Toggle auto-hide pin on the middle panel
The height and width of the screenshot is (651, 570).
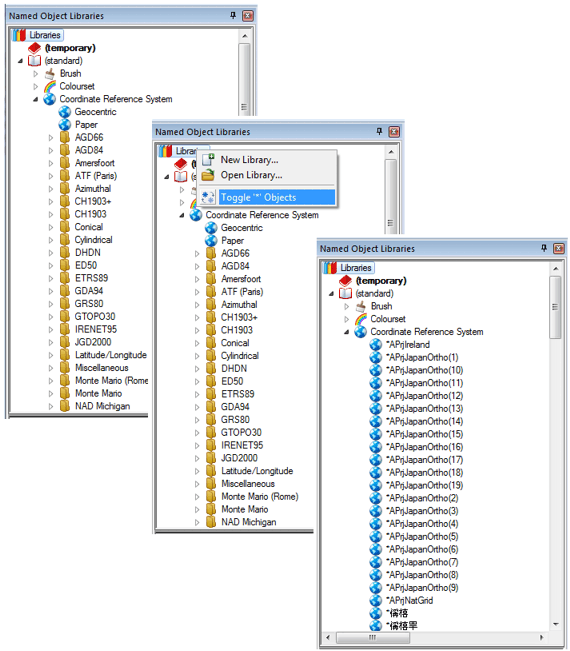379,131
